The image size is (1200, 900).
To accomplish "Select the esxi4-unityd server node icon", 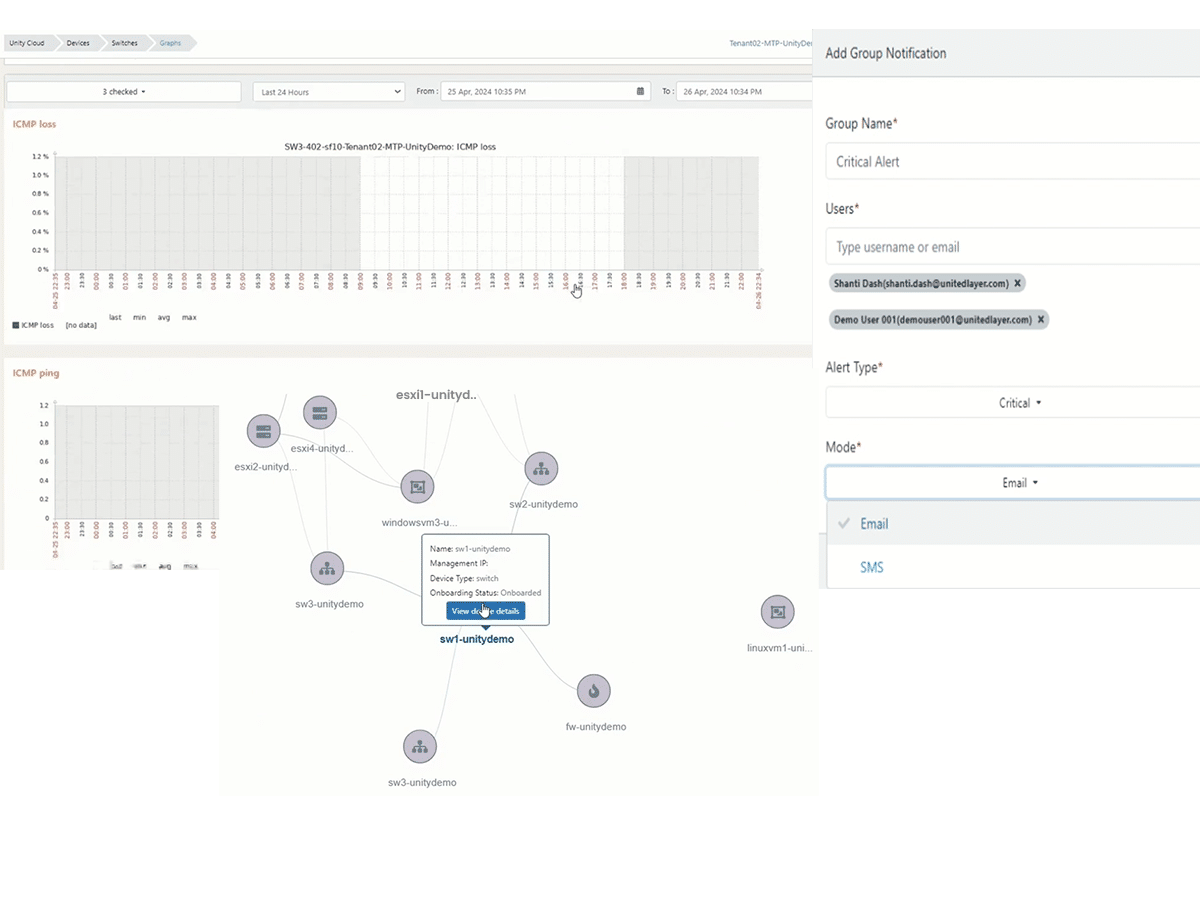I will click(320, 412).
